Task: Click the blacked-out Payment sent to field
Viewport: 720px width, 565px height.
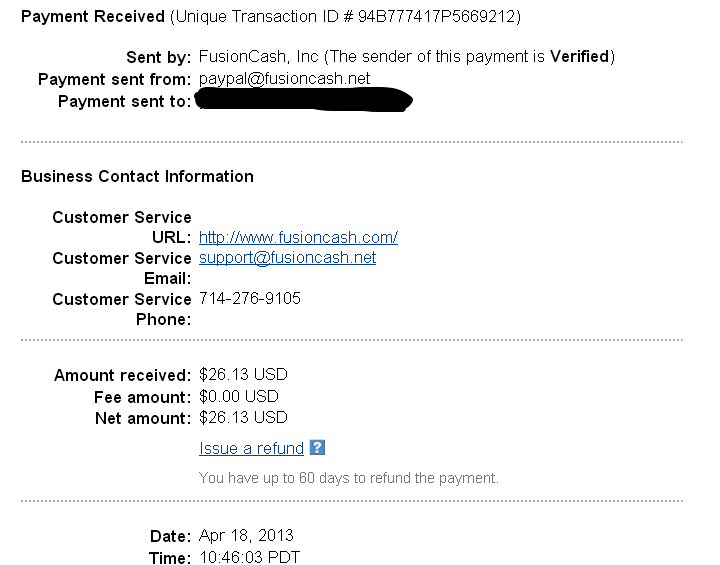Action: 304,100
